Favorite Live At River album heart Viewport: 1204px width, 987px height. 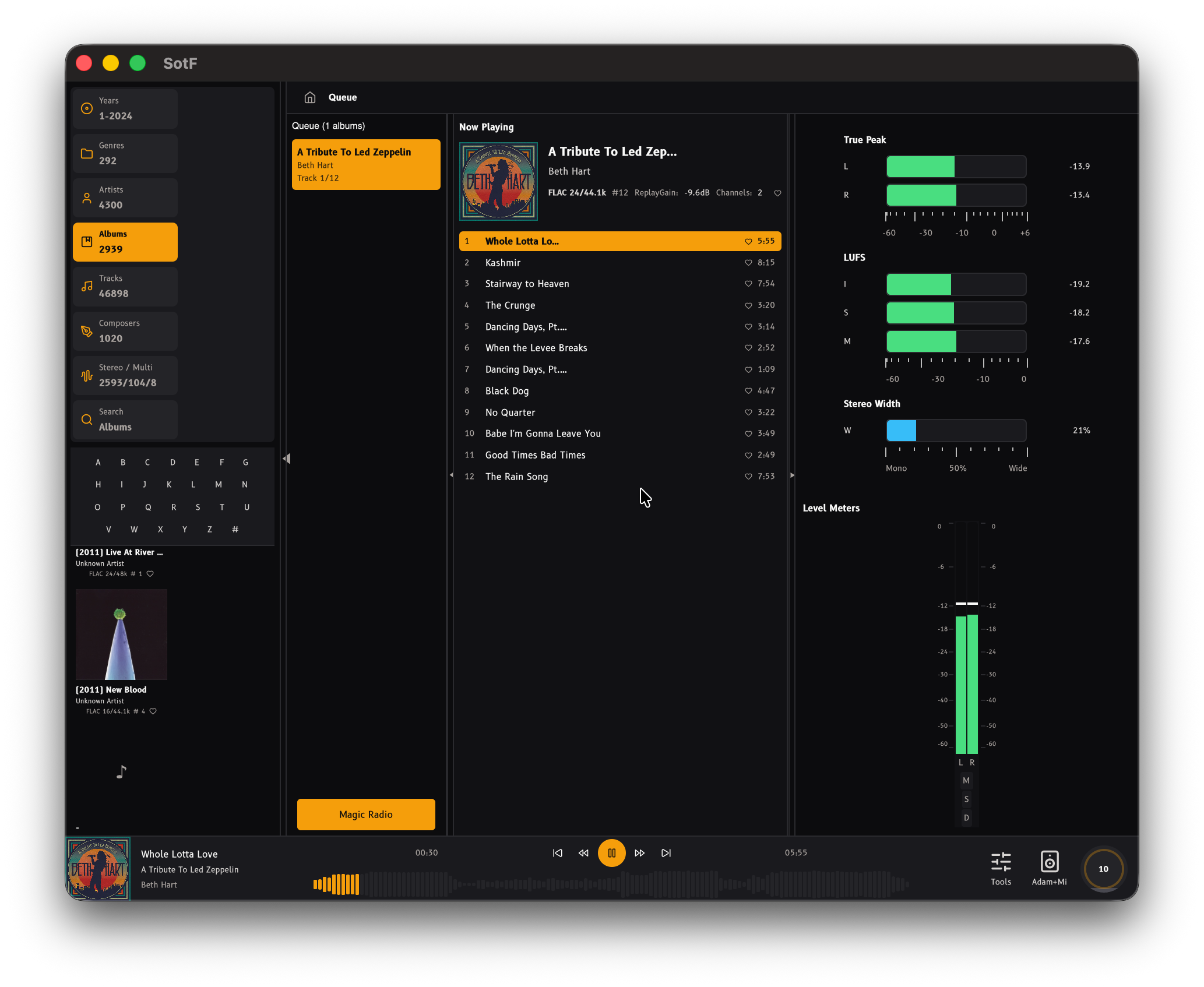[150, 574]
